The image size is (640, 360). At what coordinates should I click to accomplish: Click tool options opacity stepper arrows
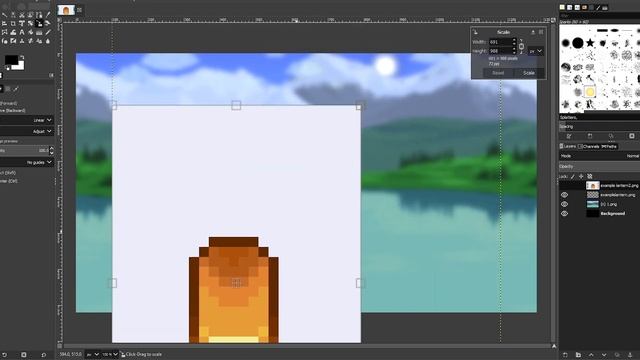pos(51,150)
